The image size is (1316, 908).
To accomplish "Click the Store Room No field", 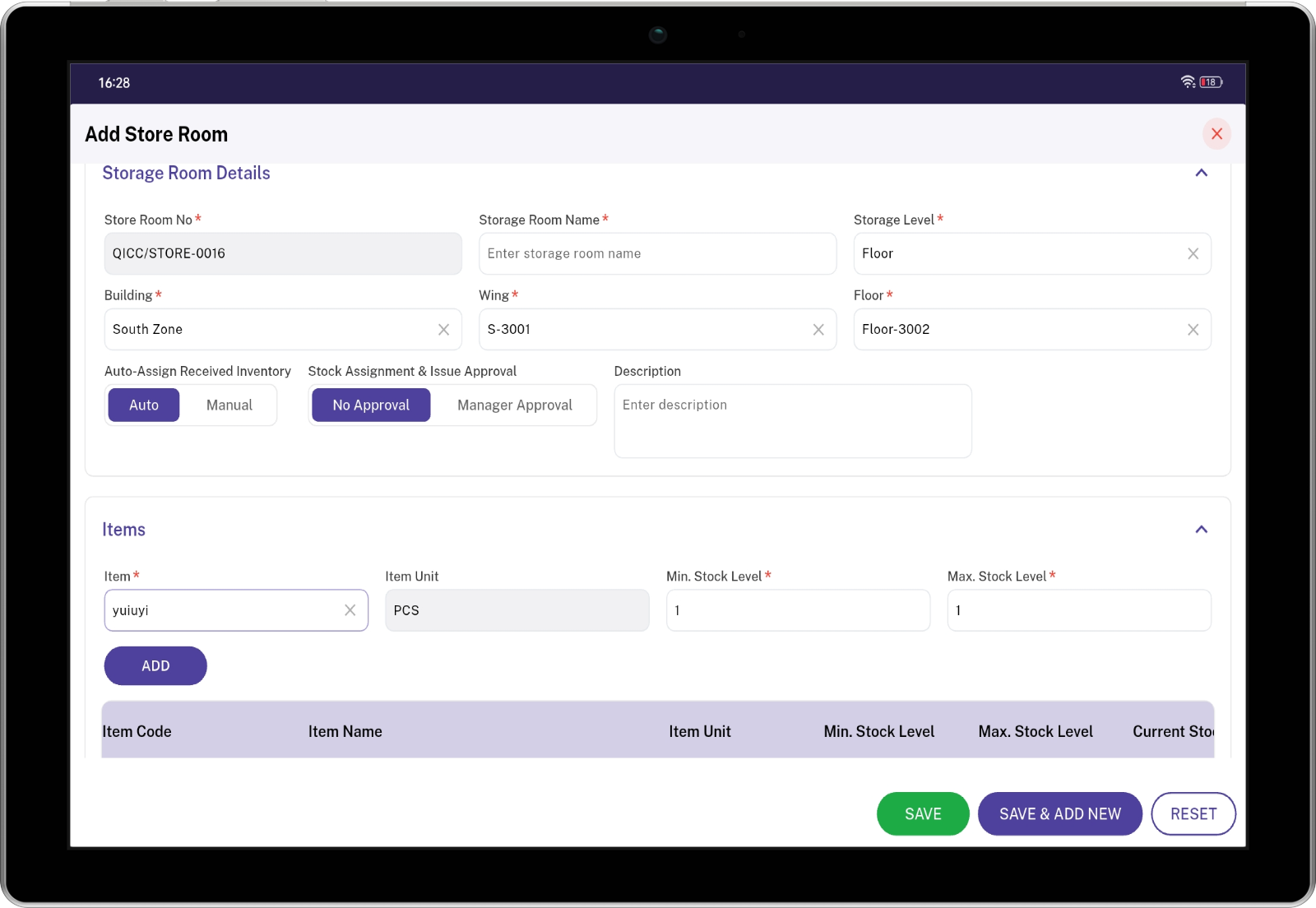I will [x=283, y=254].
